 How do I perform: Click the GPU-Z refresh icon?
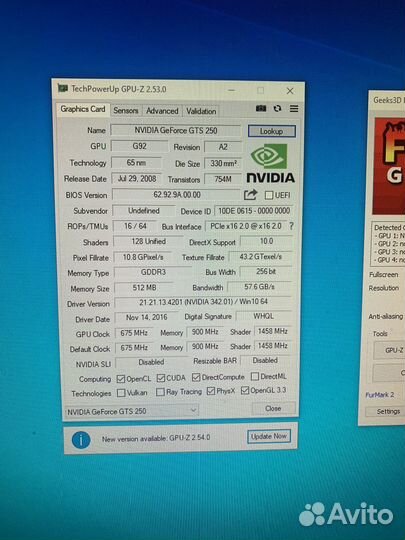[277, 109]
